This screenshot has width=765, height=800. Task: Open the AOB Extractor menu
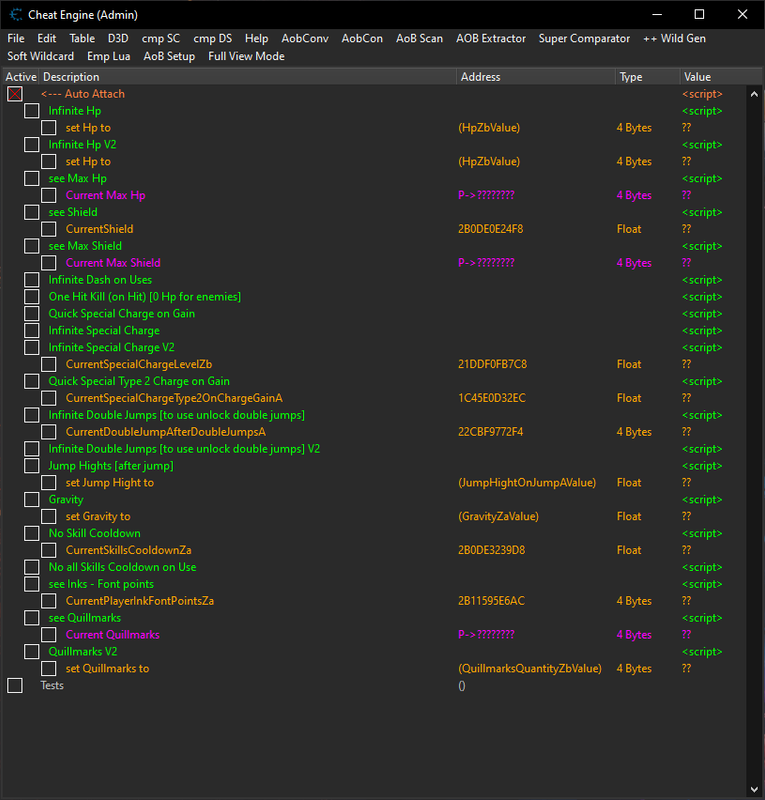pos(490,39)
